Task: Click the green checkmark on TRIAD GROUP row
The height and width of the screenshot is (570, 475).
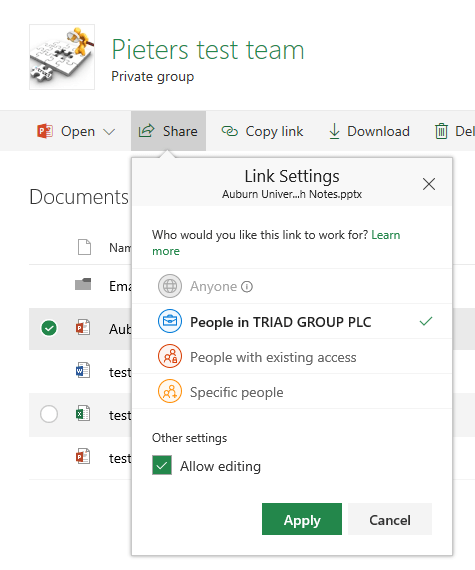Action: coord(426,321)
